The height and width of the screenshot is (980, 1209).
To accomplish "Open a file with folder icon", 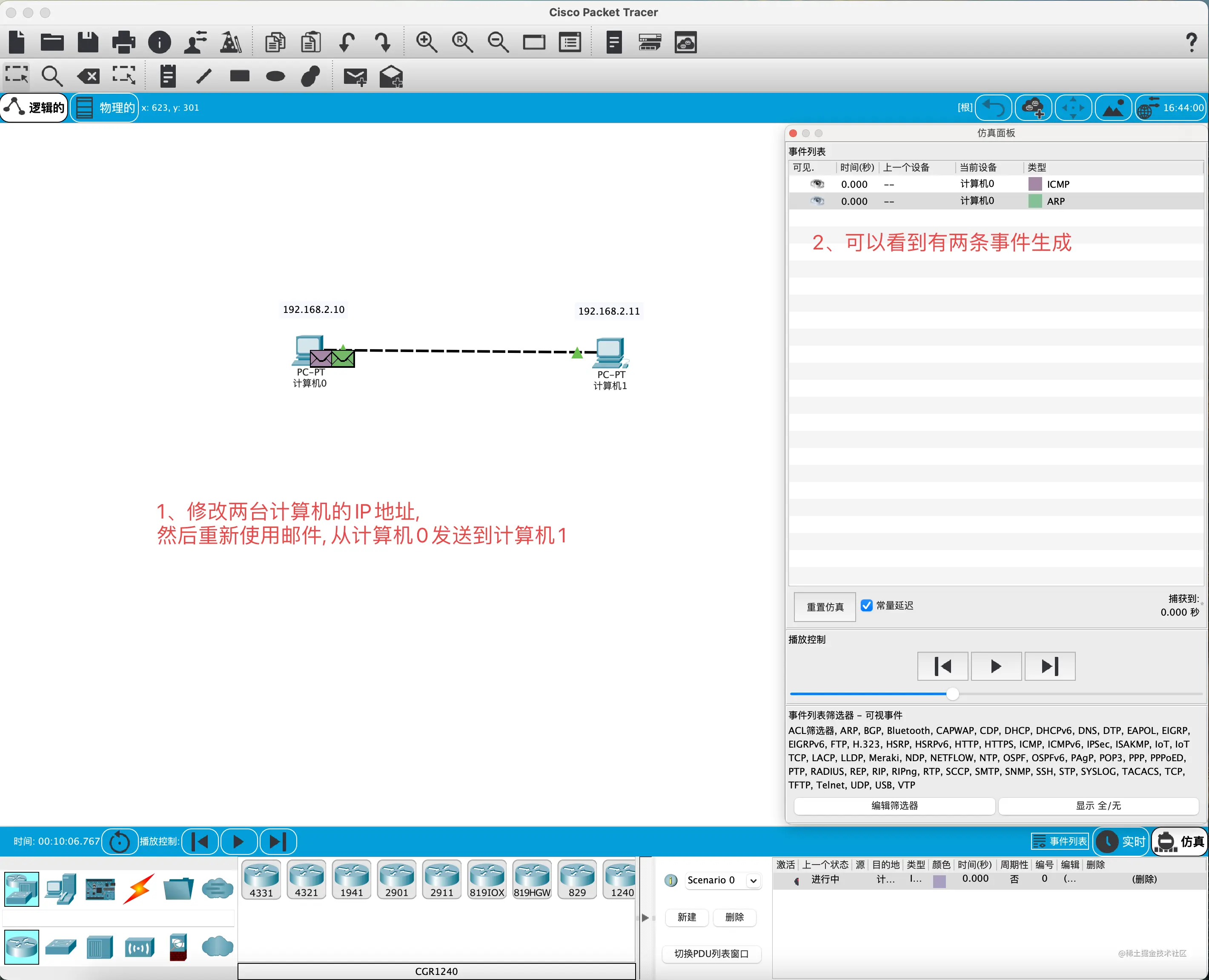I will pyautogui.click(x=52, y=42).
